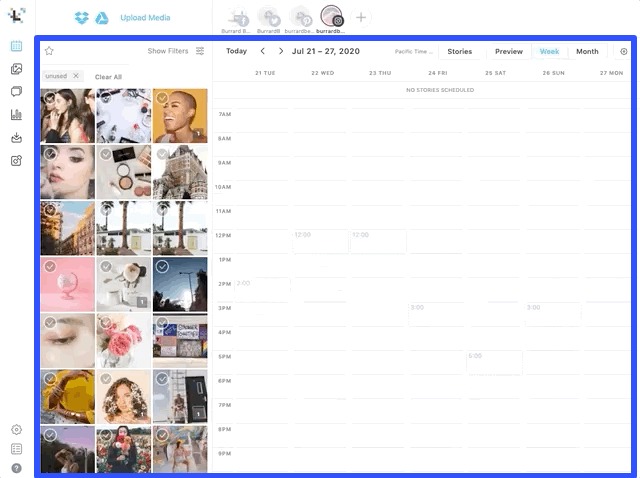Remove the unused filter tag
640x478 pixels.
76,76
